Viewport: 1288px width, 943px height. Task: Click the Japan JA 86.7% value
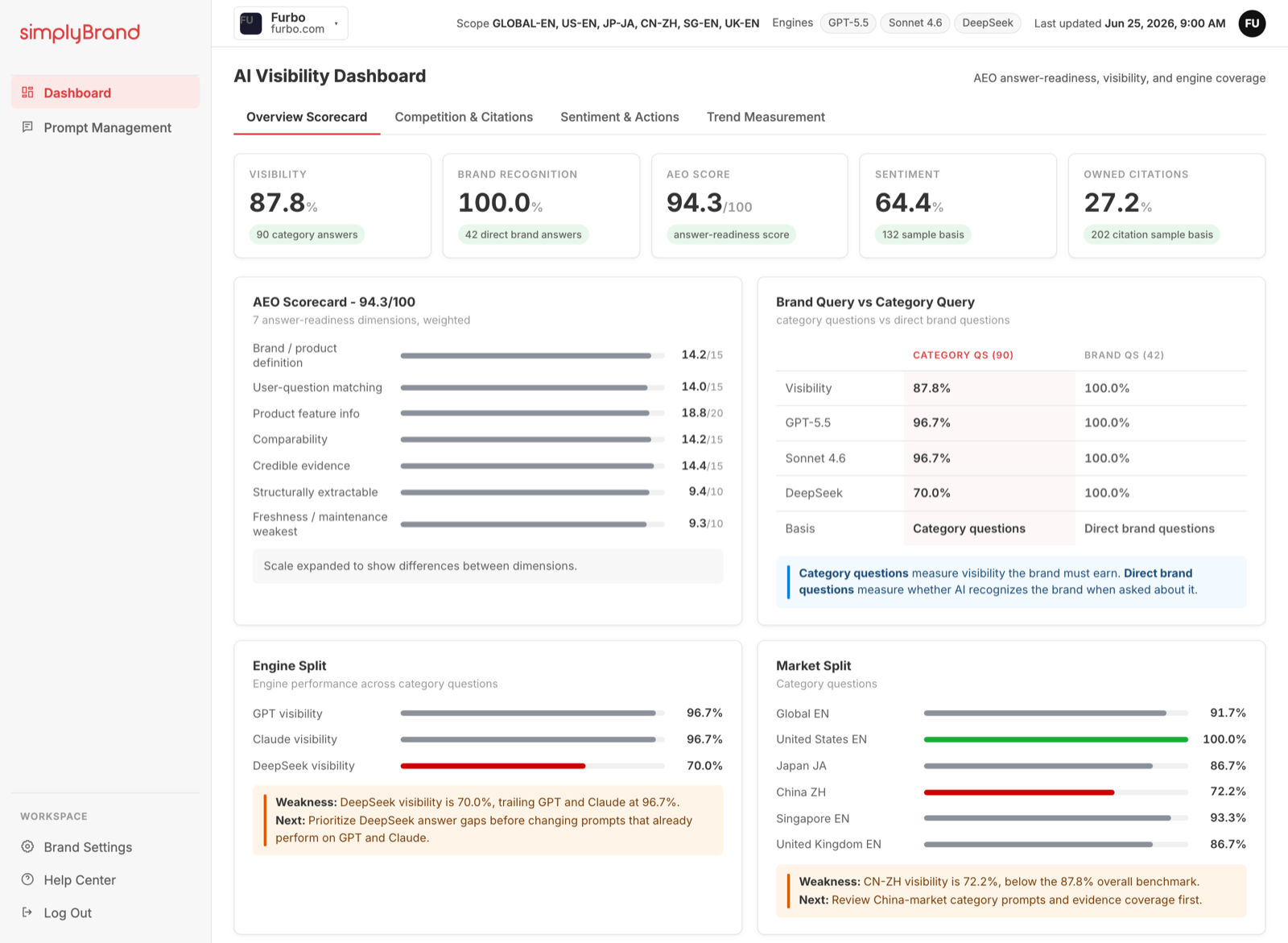pyautogui.click(x=1228, y=766)
